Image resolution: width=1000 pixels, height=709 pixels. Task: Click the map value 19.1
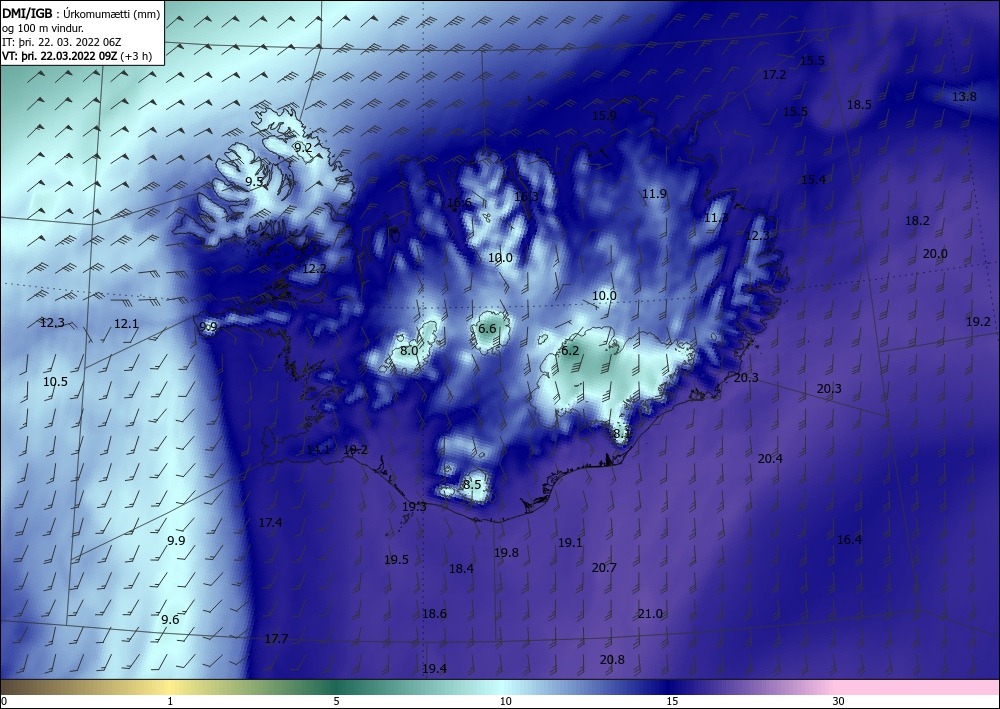[570, 543]
